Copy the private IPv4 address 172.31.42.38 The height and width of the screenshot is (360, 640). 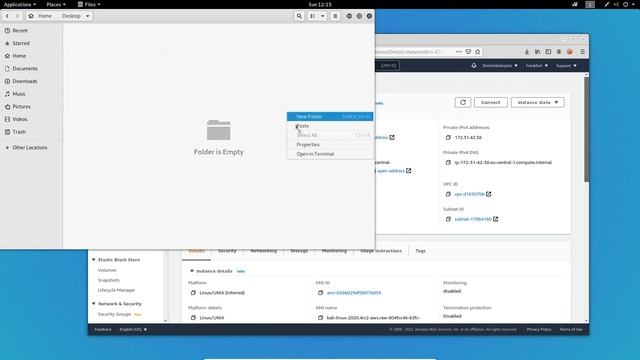pos(448,138)
